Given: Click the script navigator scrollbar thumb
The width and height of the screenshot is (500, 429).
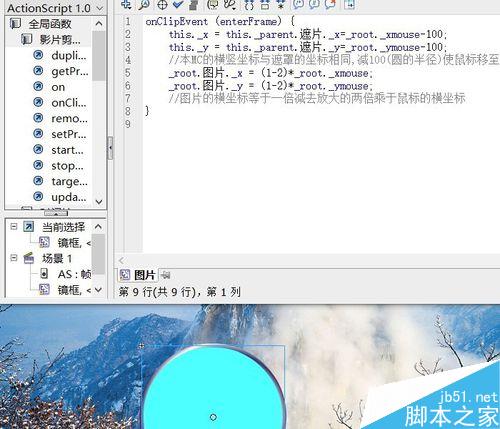Looking at the screenshot, I should [98, 254].
